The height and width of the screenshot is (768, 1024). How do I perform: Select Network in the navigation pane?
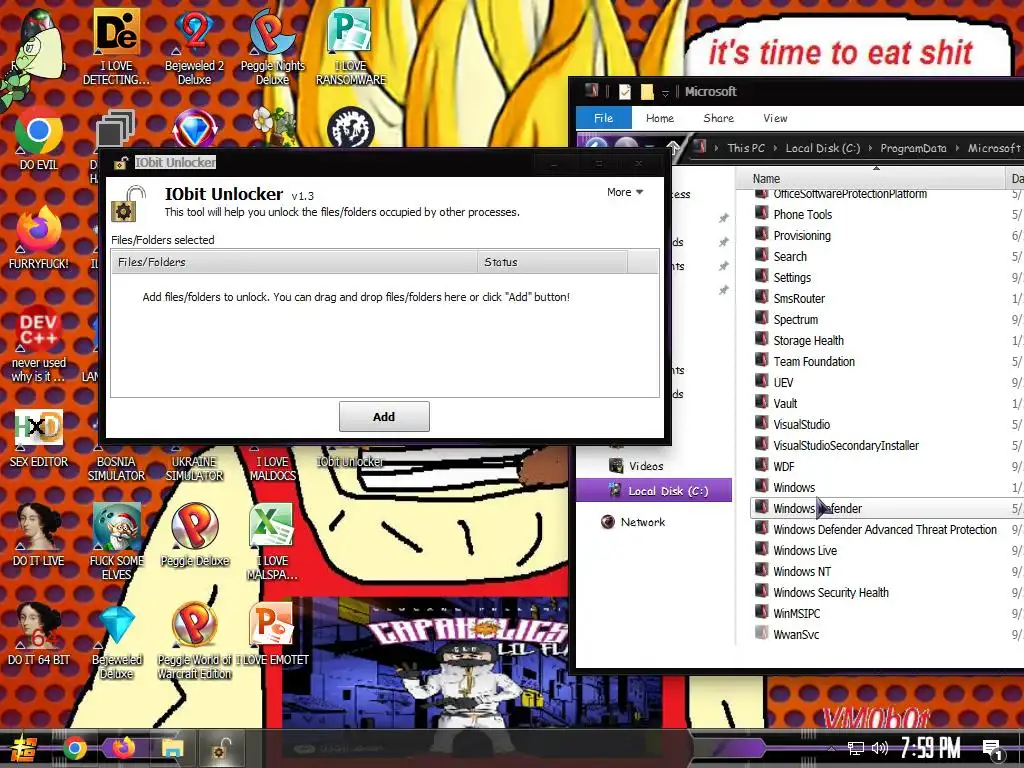pyautogui.click(x=633, y=522)
